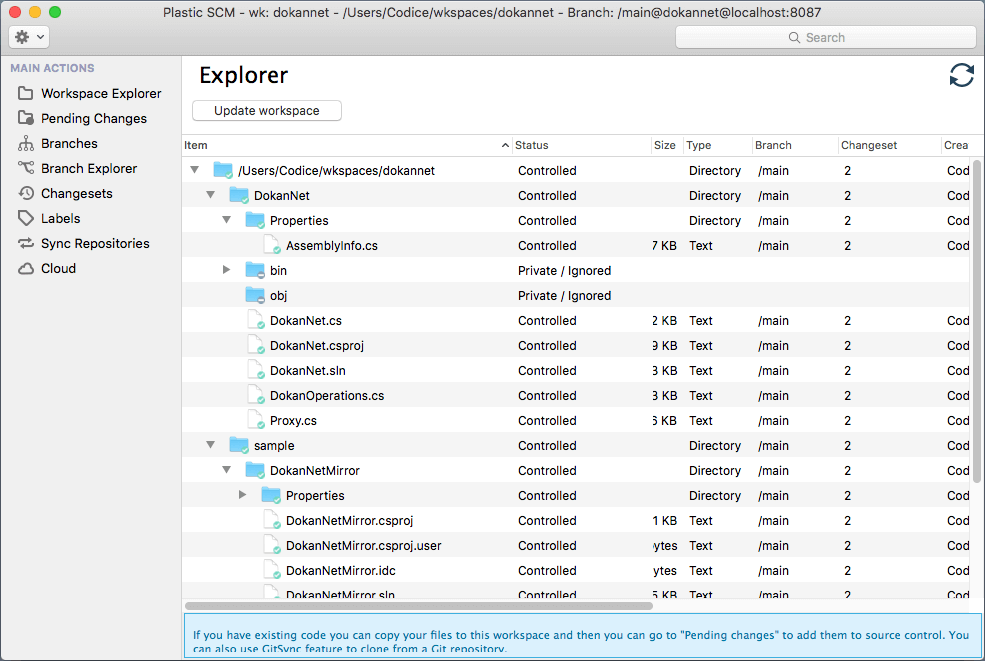985x661 pixels.
Task: Click the Properties folder icon under DokanNetMirror
Action: click(271, 495)
